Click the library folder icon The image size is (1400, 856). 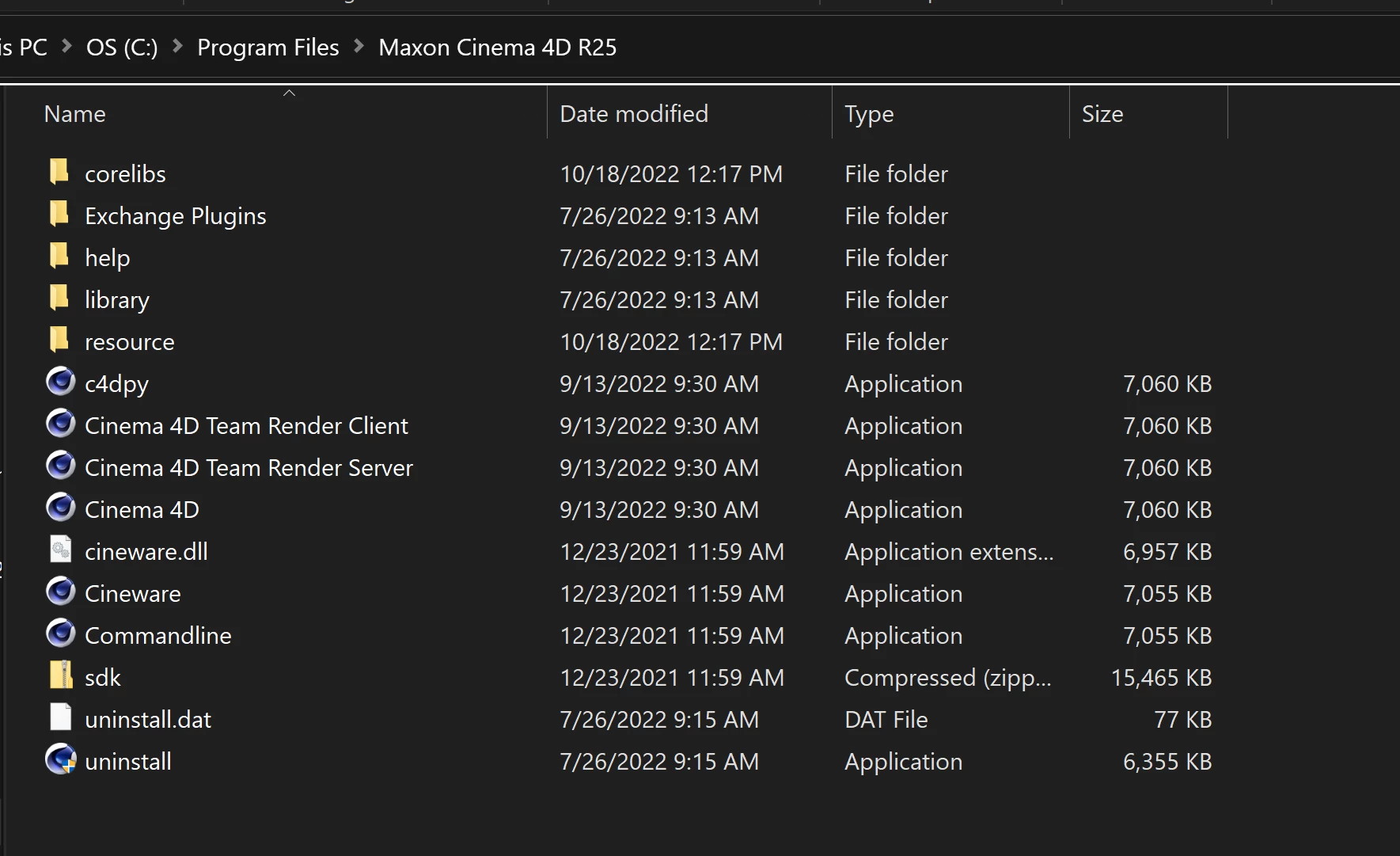click(x=59, y=297)
